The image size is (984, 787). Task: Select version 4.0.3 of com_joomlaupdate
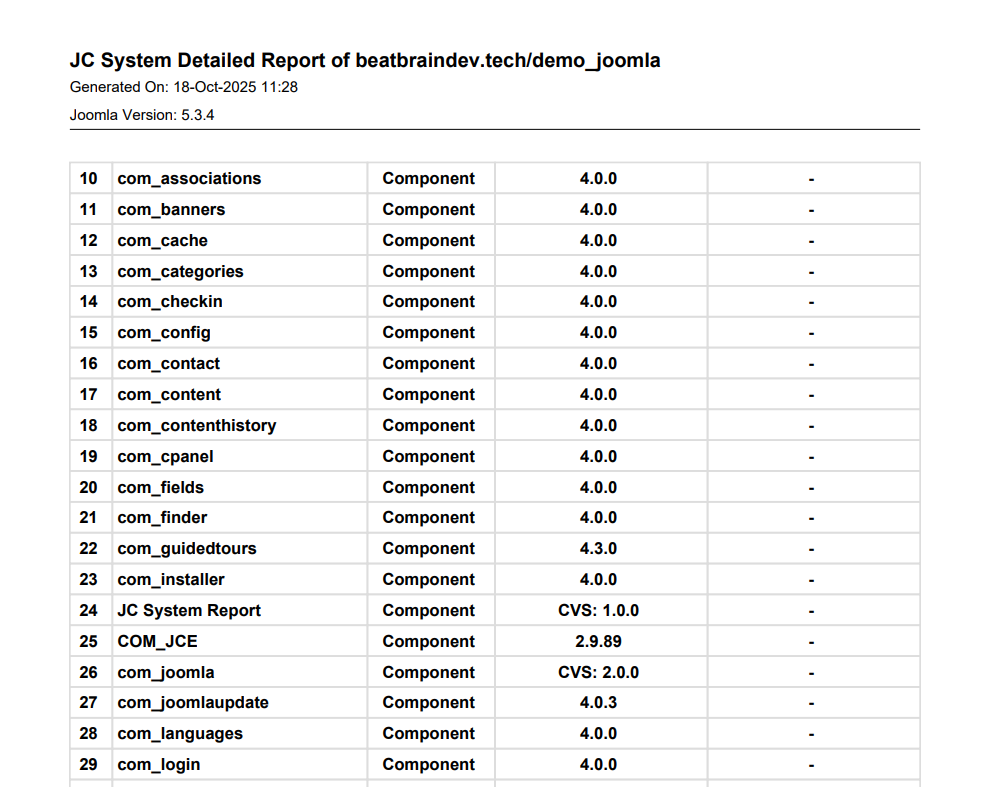pos(598,703)
